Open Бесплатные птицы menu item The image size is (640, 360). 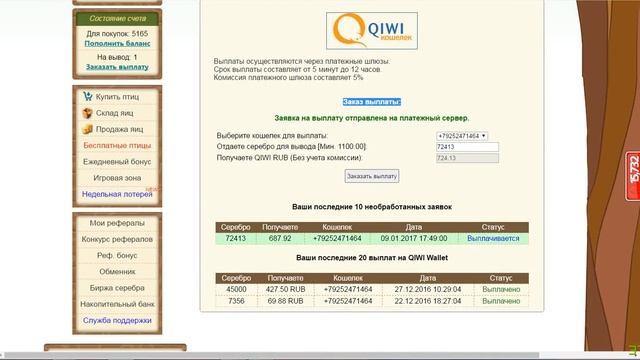click(x=117, y=145)
